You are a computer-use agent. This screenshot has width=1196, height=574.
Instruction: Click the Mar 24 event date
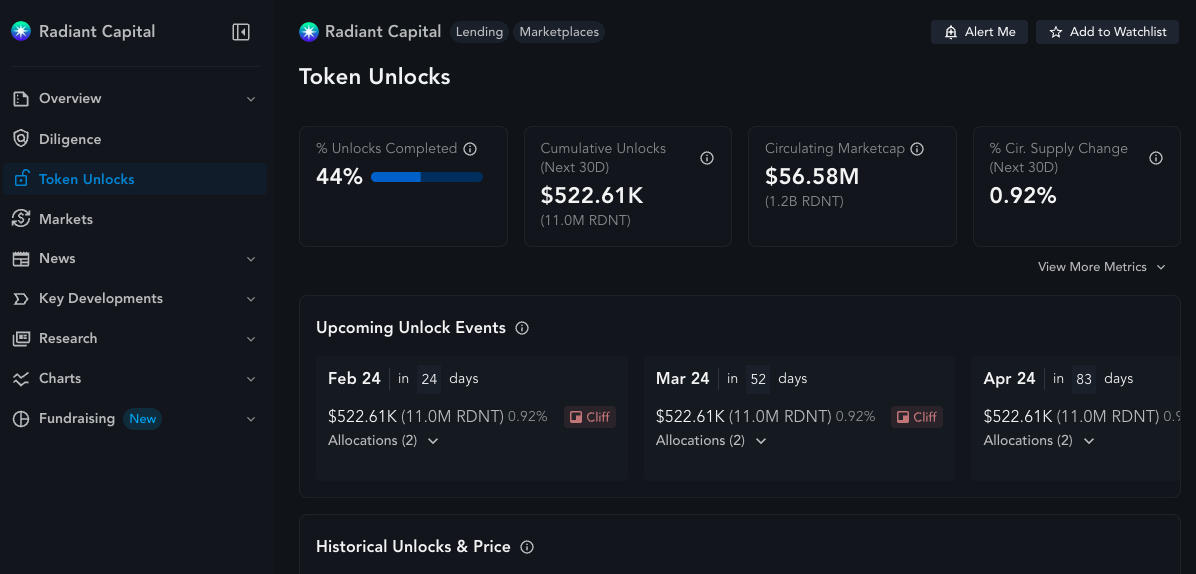[682, 379]
